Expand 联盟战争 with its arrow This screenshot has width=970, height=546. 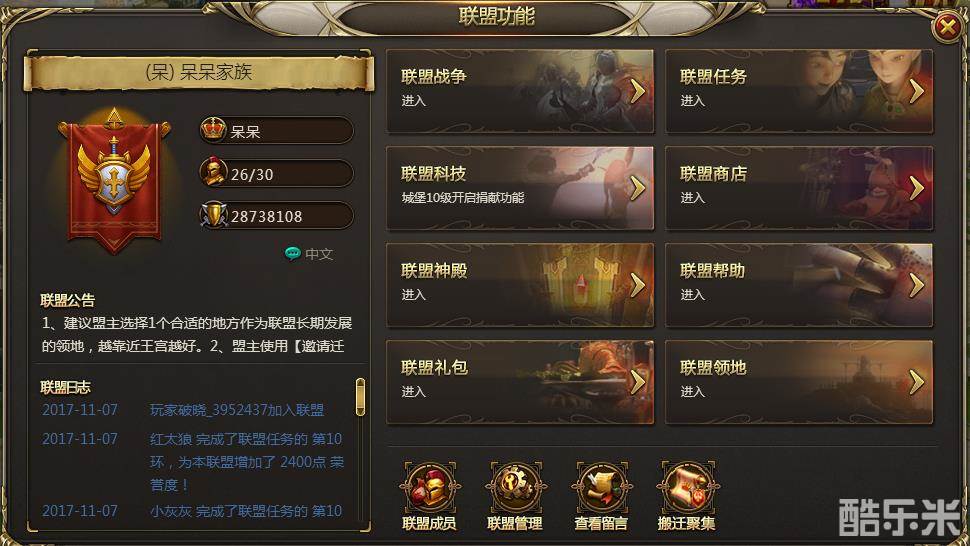pyautogui.click(x=638, y=91)
